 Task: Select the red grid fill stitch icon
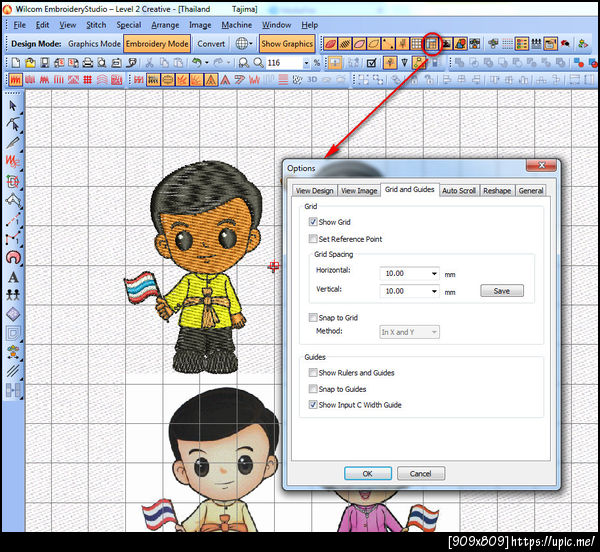point(88,80)
